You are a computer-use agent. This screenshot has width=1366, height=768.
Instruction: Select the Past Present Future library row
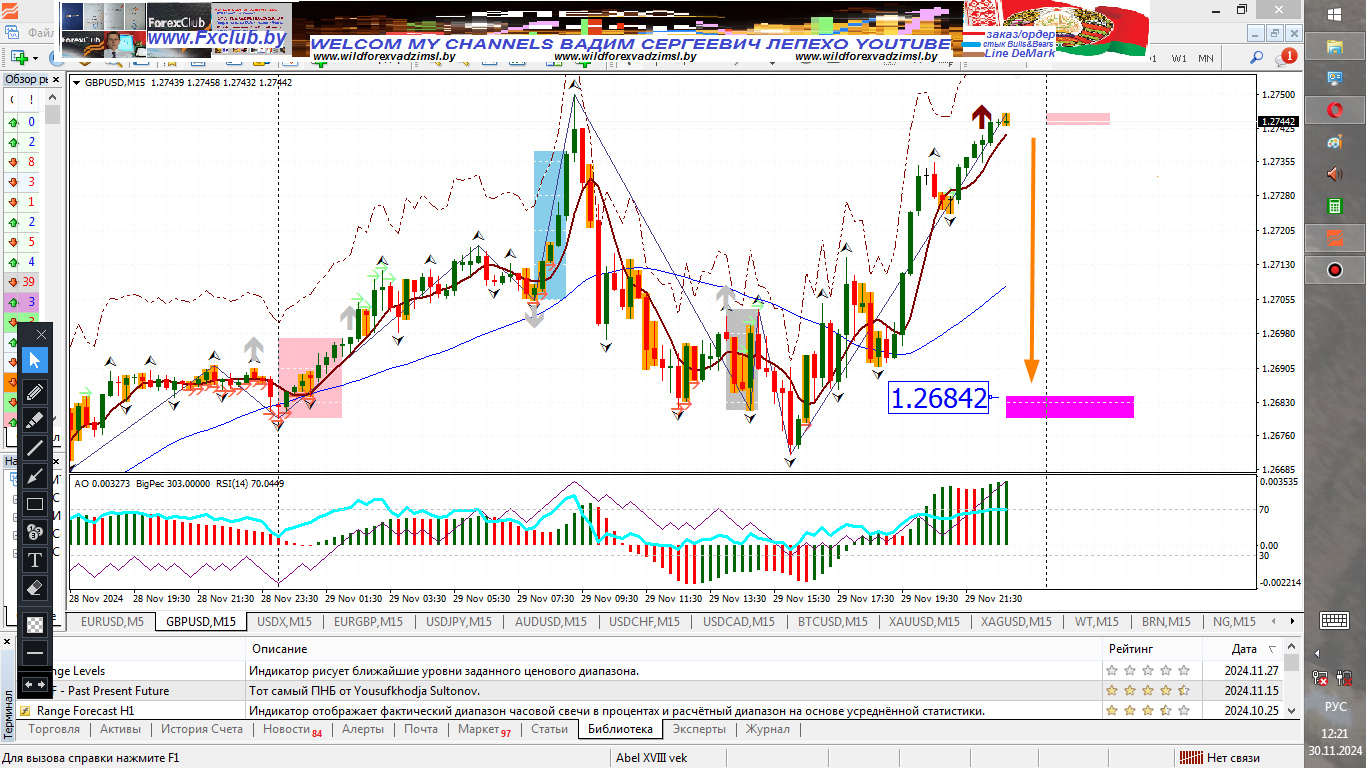(650, 690)
